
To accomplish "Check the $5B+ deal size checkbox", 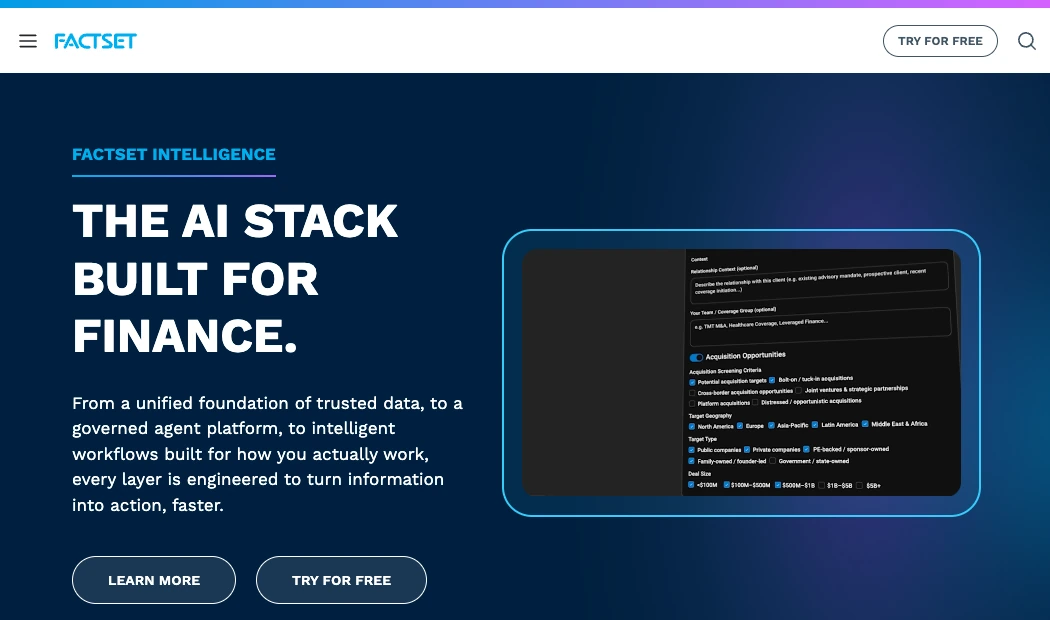I will click(860, 485).
